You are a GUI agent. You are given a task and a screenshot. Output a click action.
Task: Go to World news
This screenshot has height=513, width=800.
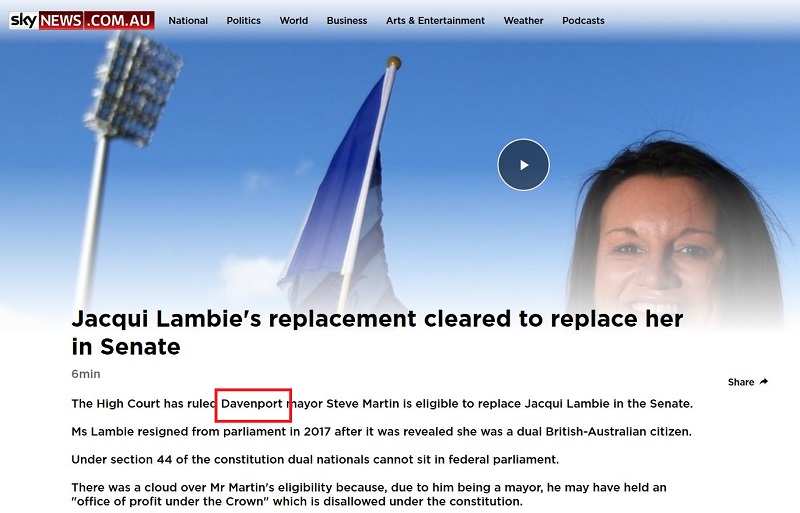click(294, 21)
